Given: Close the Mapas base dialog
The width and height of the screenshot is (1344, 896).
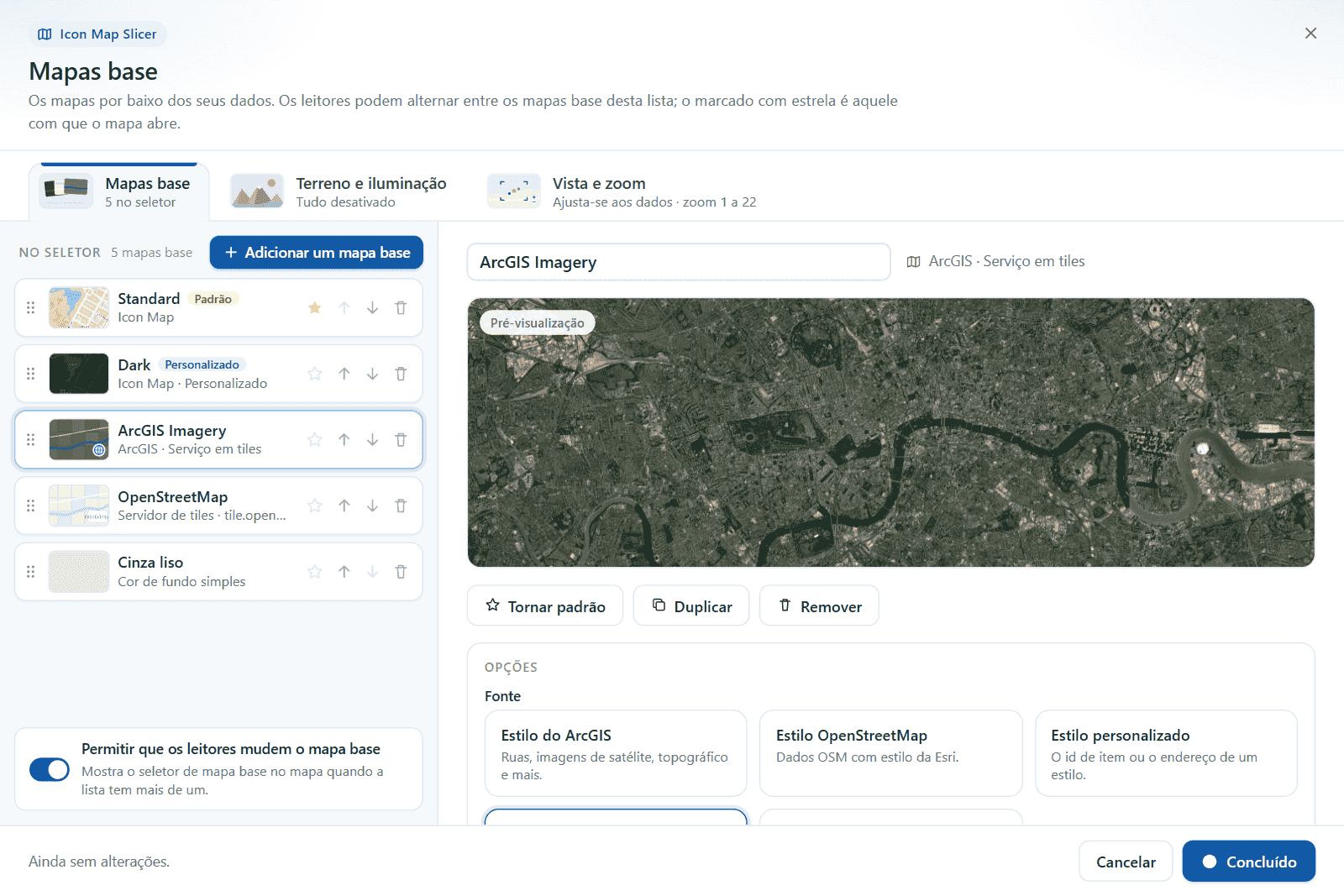Looking at the screenshot, I should (1310, 34).
